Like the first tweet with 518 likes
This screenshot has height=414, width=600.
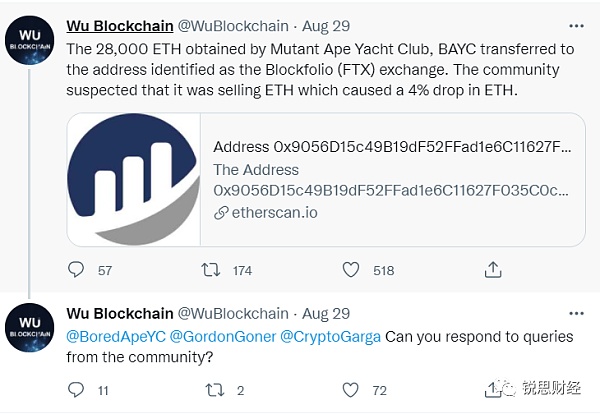pos(350,270)
